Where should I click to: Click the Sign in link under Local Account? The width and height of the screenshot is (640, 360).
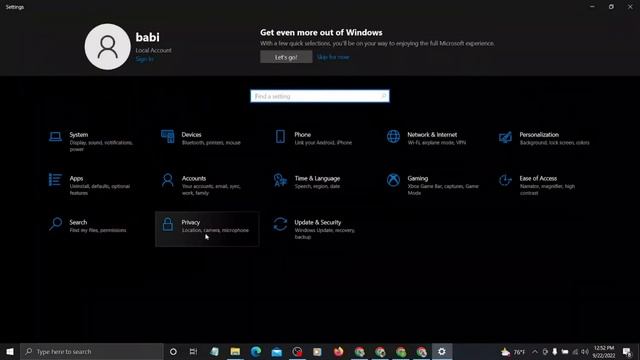(144, 59)
